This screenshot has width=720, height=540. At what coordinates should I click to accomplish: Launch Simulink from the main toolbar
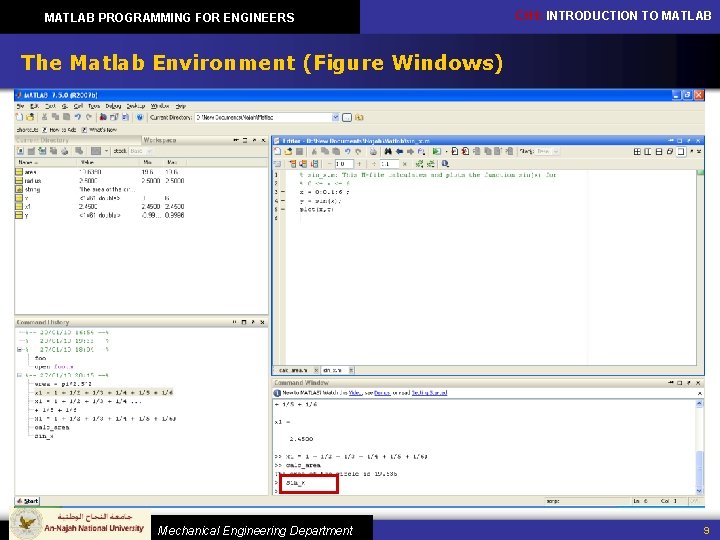click(x=103, y=118)
